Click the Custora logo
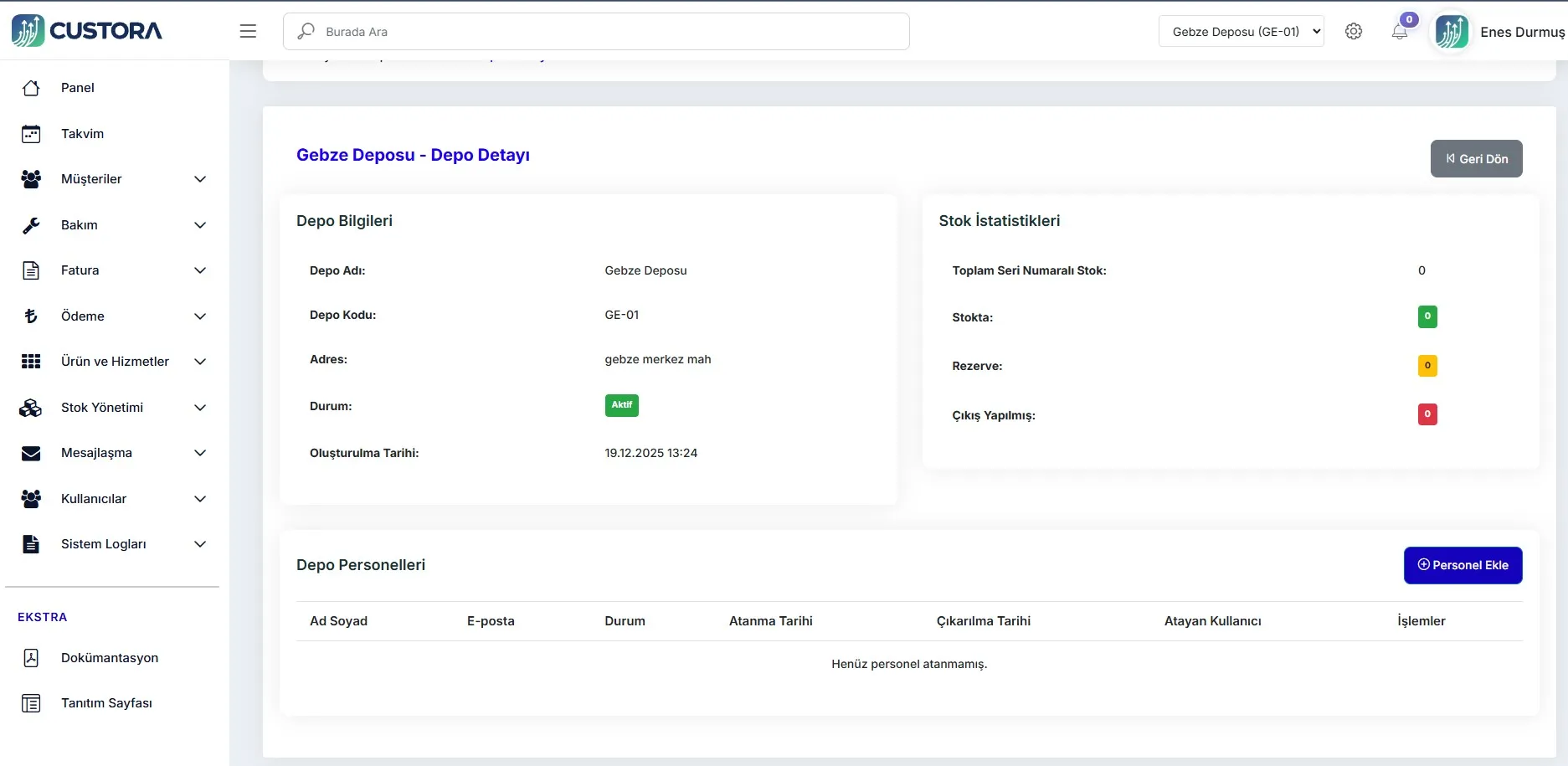This screenshot has height=766, width=1568. click(x=87, y=31)
